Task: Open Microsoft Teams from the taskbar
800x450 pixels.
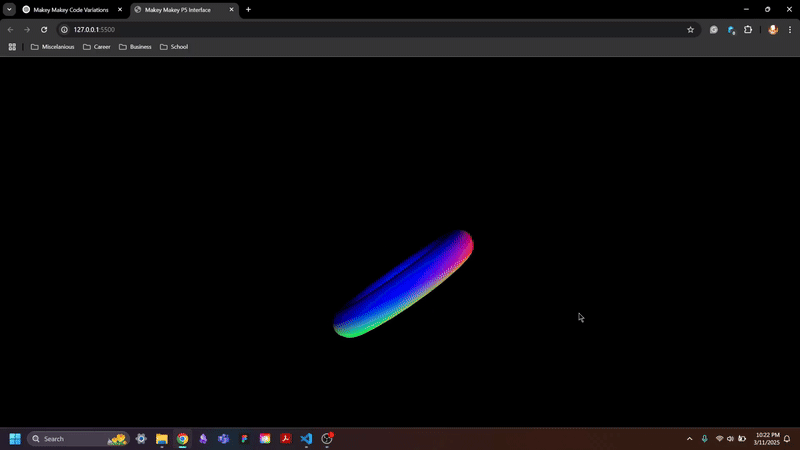Action: (x=223, y=439)
